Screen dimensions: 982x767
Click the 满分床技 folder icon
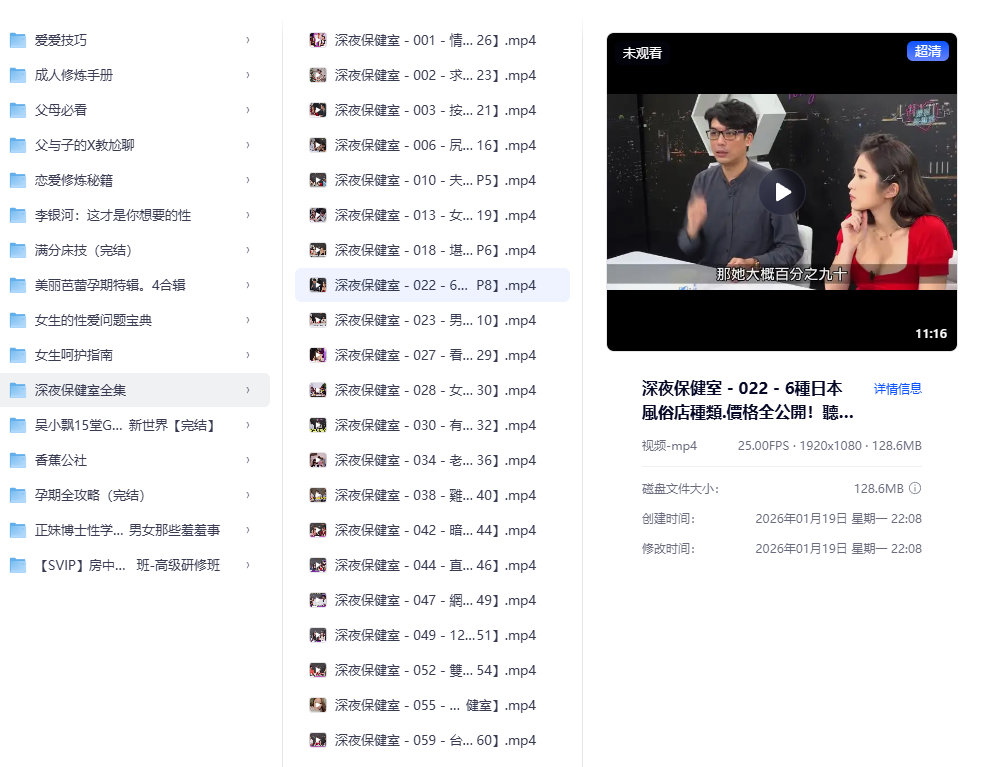click(x=18, y=250)
